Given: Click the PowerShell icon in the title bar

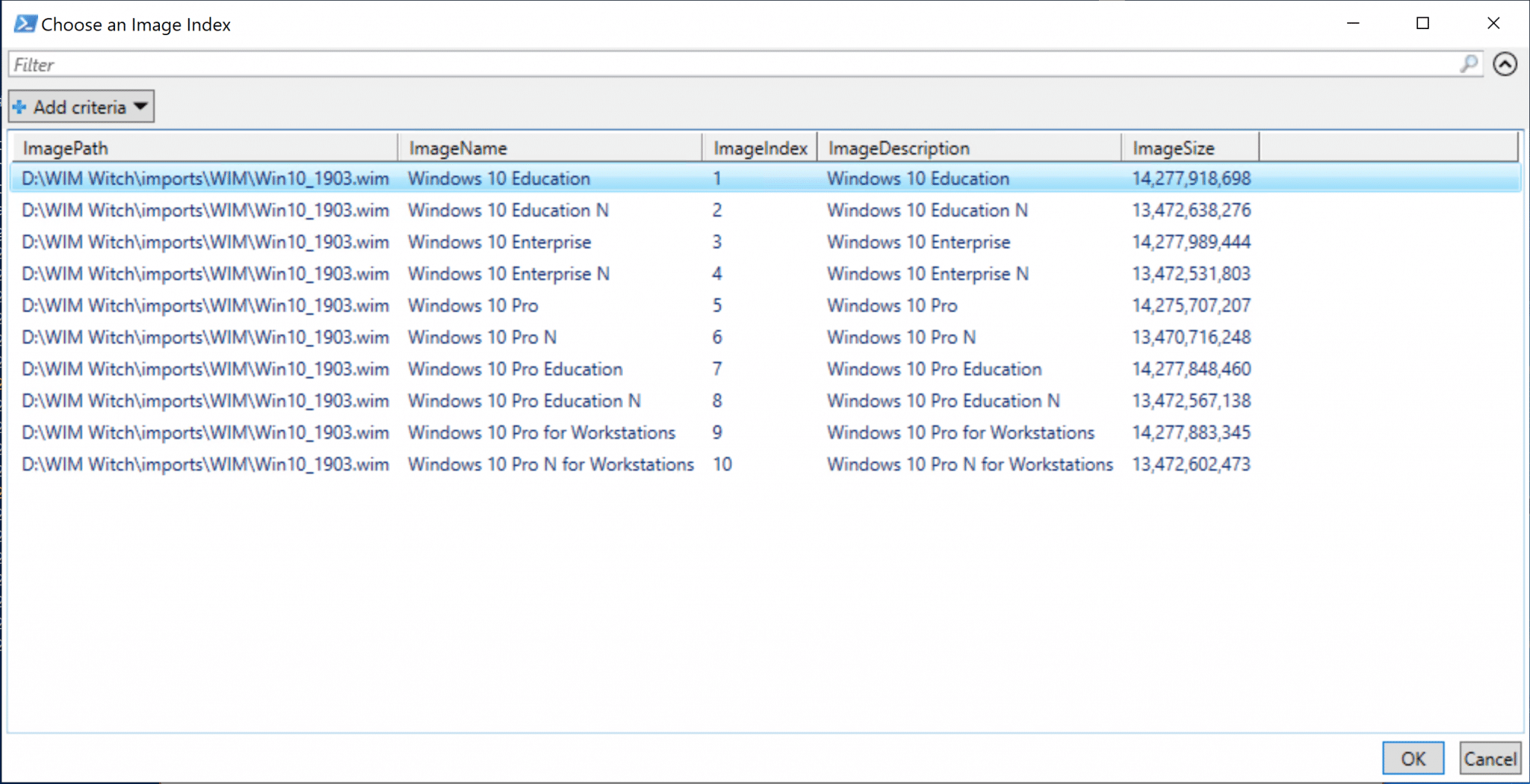Looking at the screenshot, I should [x=25, y=23].
